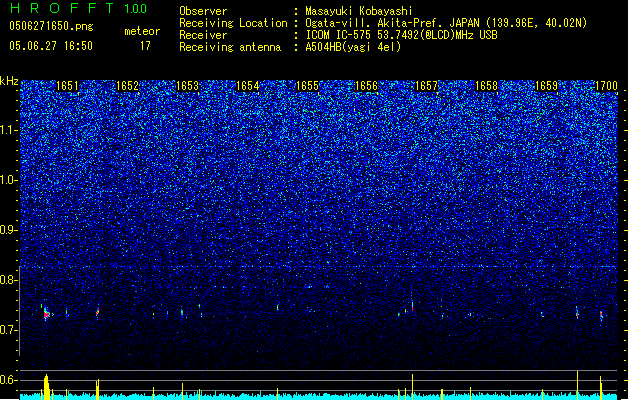Viewport: 629px width, 400px height.
Task: Click the Receiver field label
Action: [x=203, y=35]
